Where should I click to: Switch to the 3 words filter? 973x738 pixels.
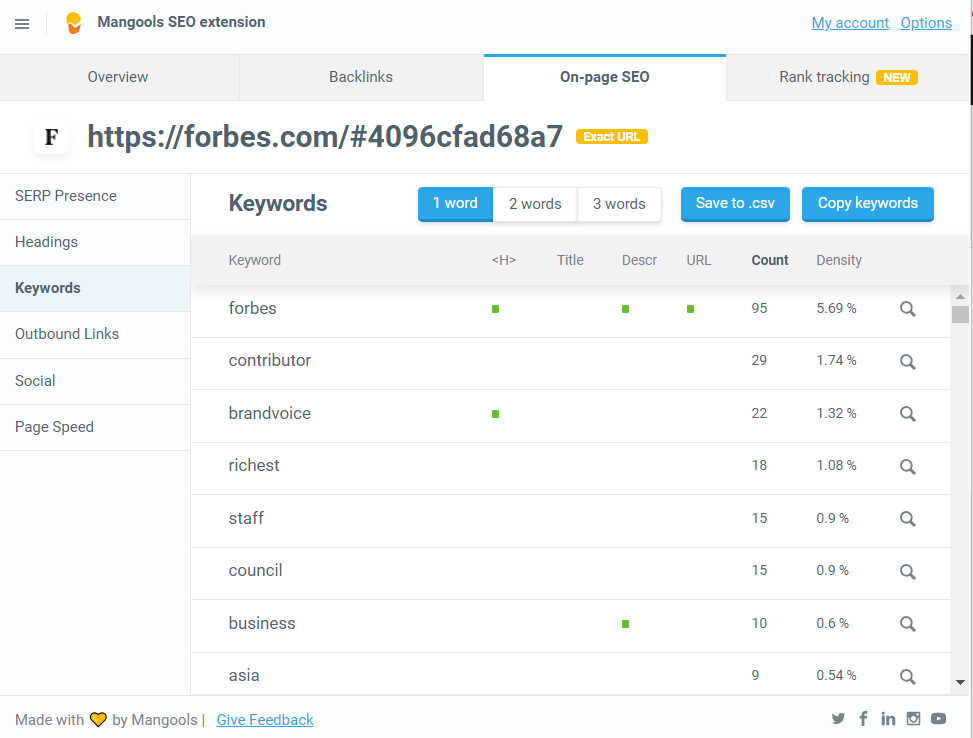click(619, 204)
